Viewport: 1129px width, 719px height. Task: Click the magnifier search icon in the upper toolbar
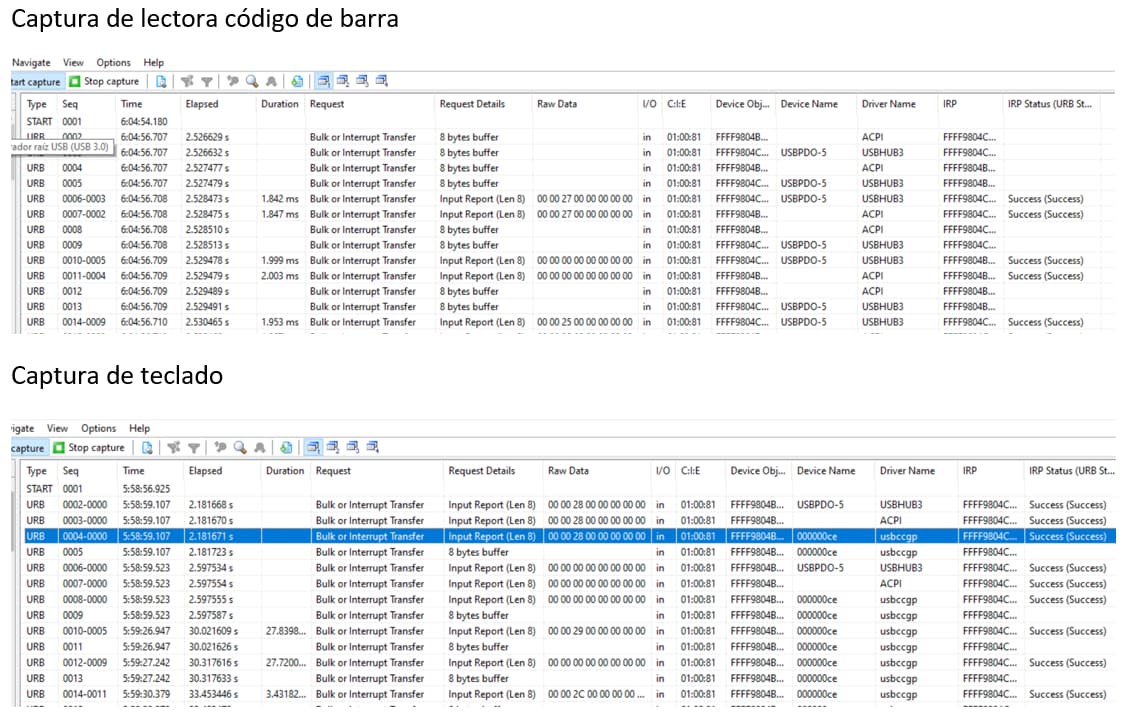252,81
